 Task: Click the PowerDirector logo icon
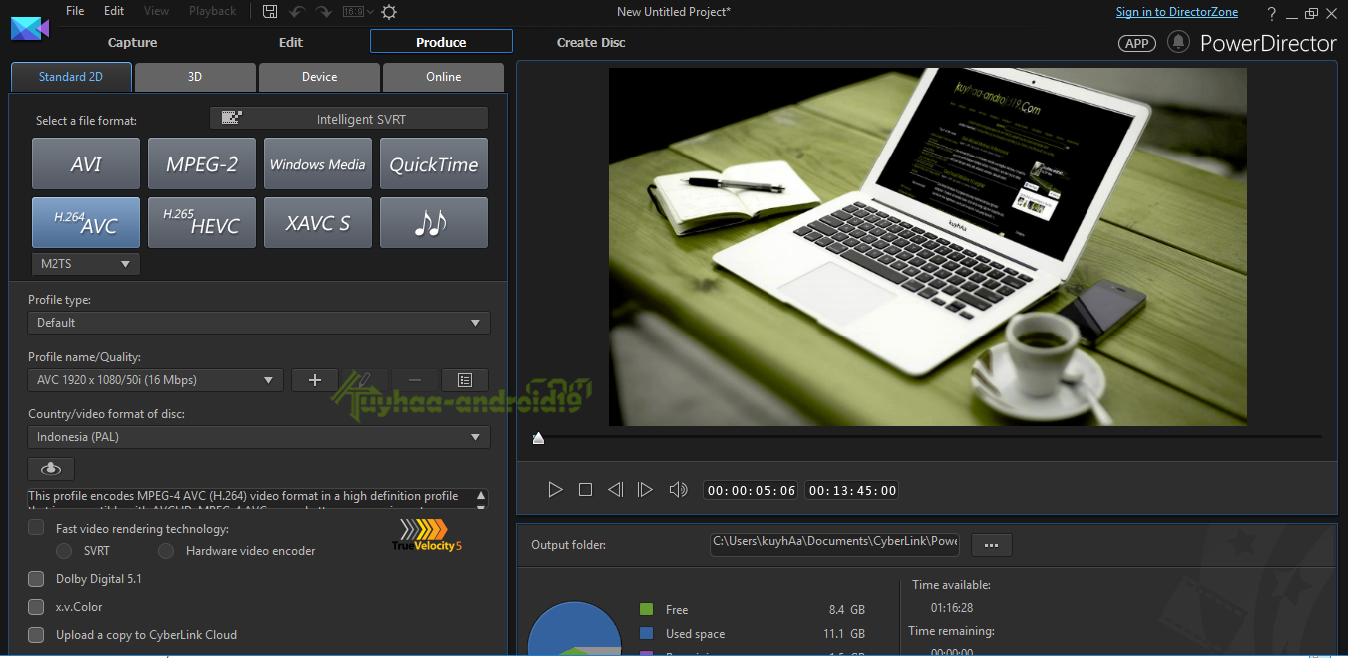coord(29,28)
